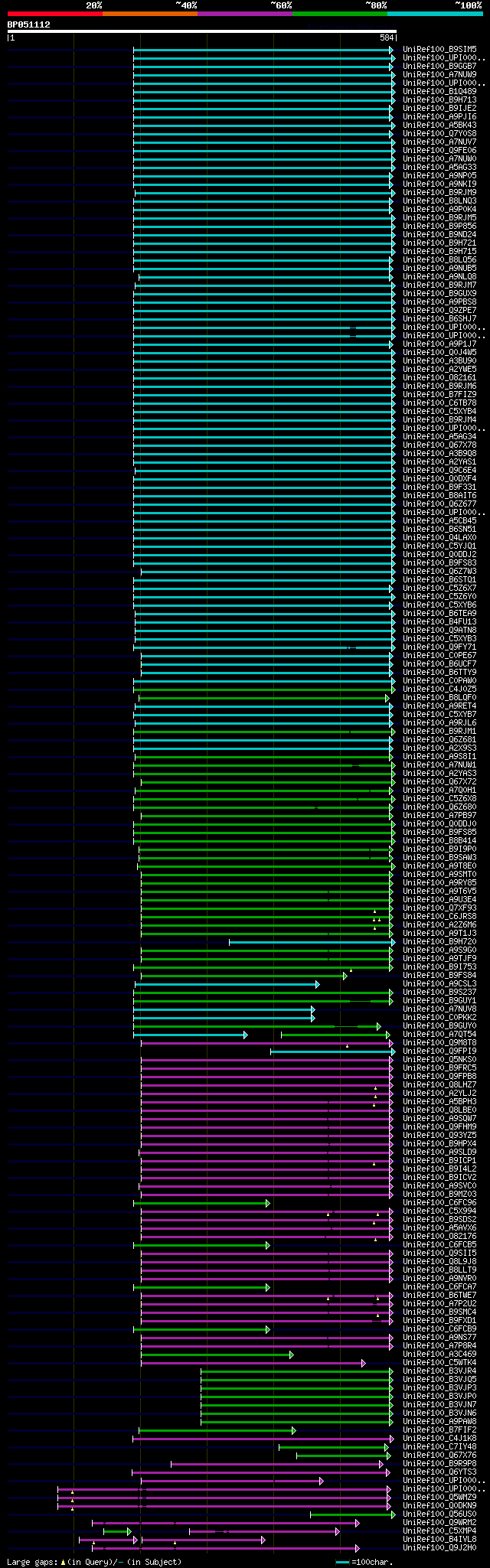Select hit label UniRef100_C4J0Z5
This screenshot has width=490, height=1568.
439,689
